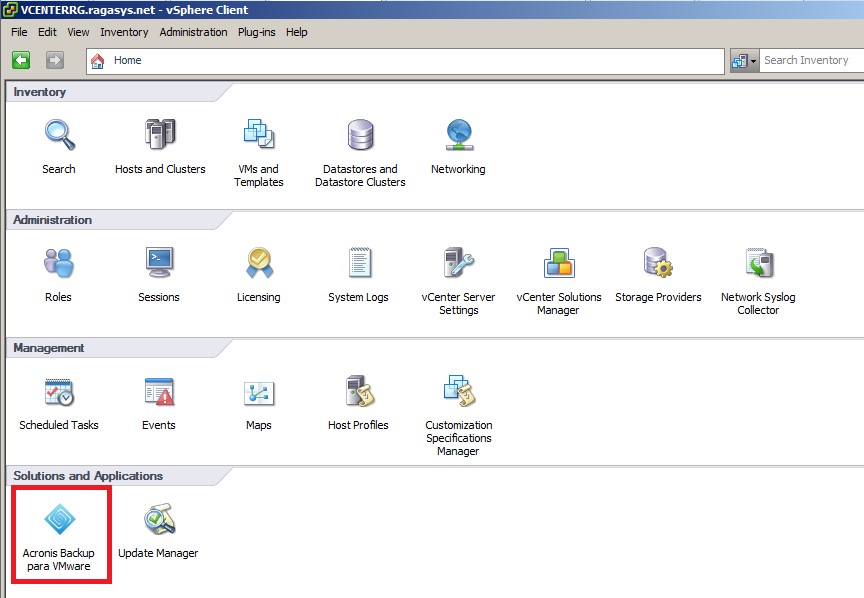Click the forward navigation arrow button
The height and width of the screenshot is (598, 864).
pos(55,61)
